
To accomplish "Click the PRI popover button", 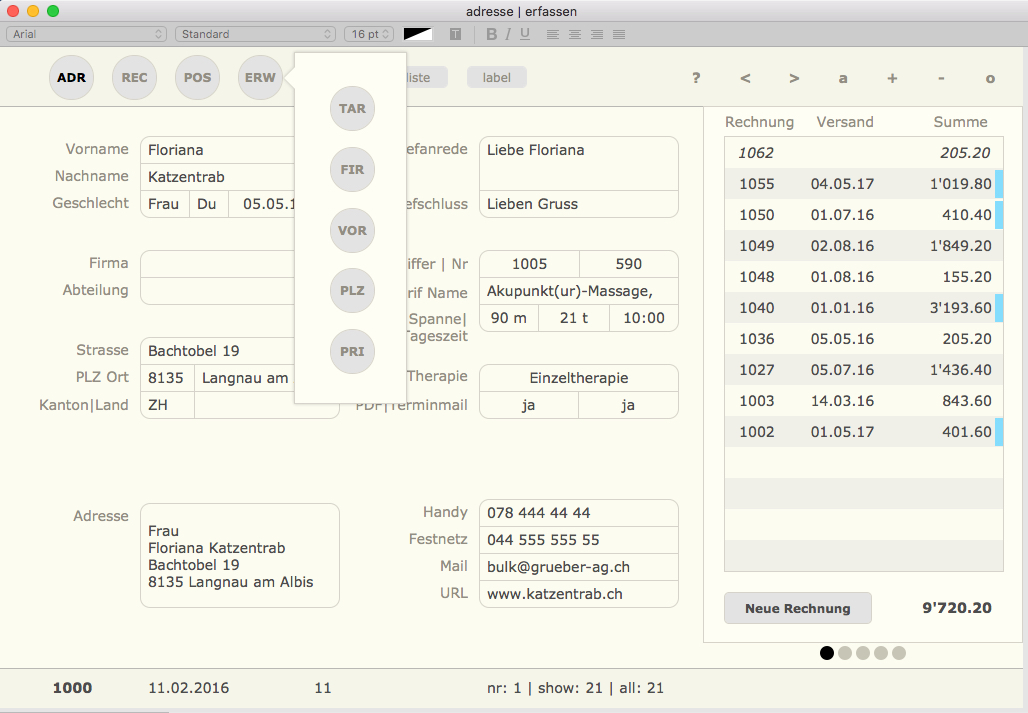I will 352,352.
